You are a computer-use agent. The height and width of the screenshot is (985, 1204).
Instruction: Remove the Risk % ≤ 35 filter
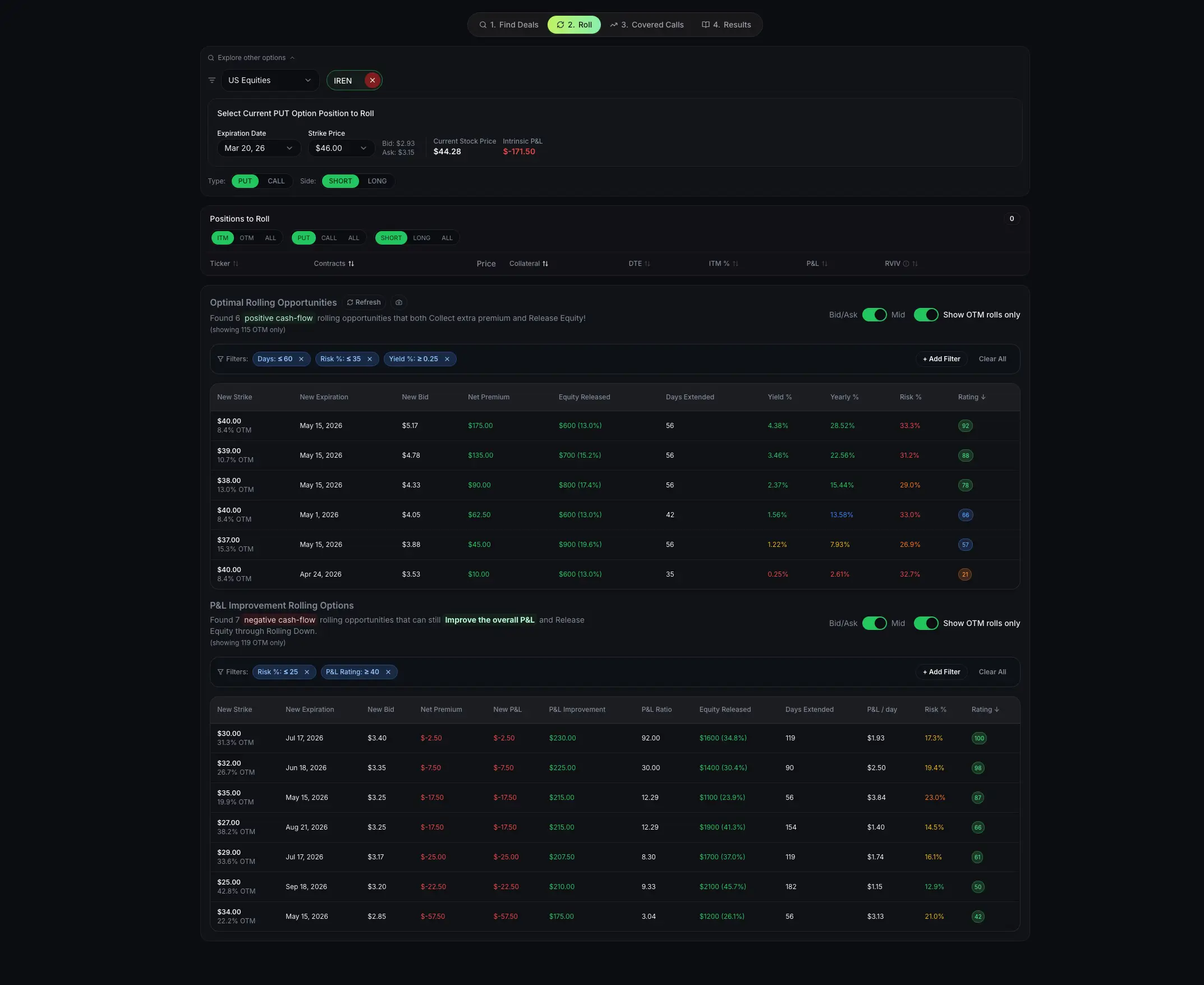(x=370, y=359)
